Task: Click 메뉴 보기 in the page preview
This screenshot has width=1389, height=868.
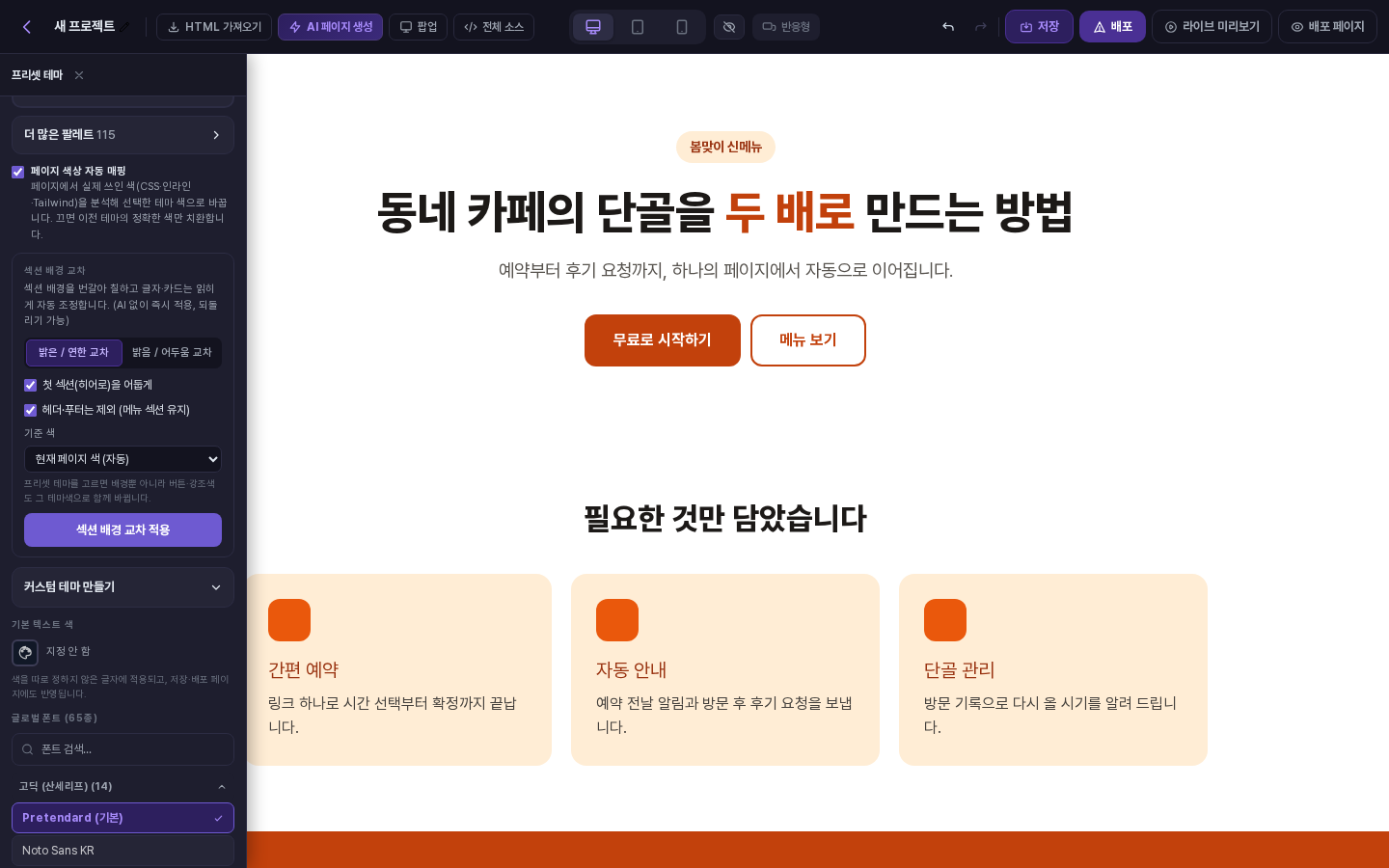Action: tap(808, 340)
